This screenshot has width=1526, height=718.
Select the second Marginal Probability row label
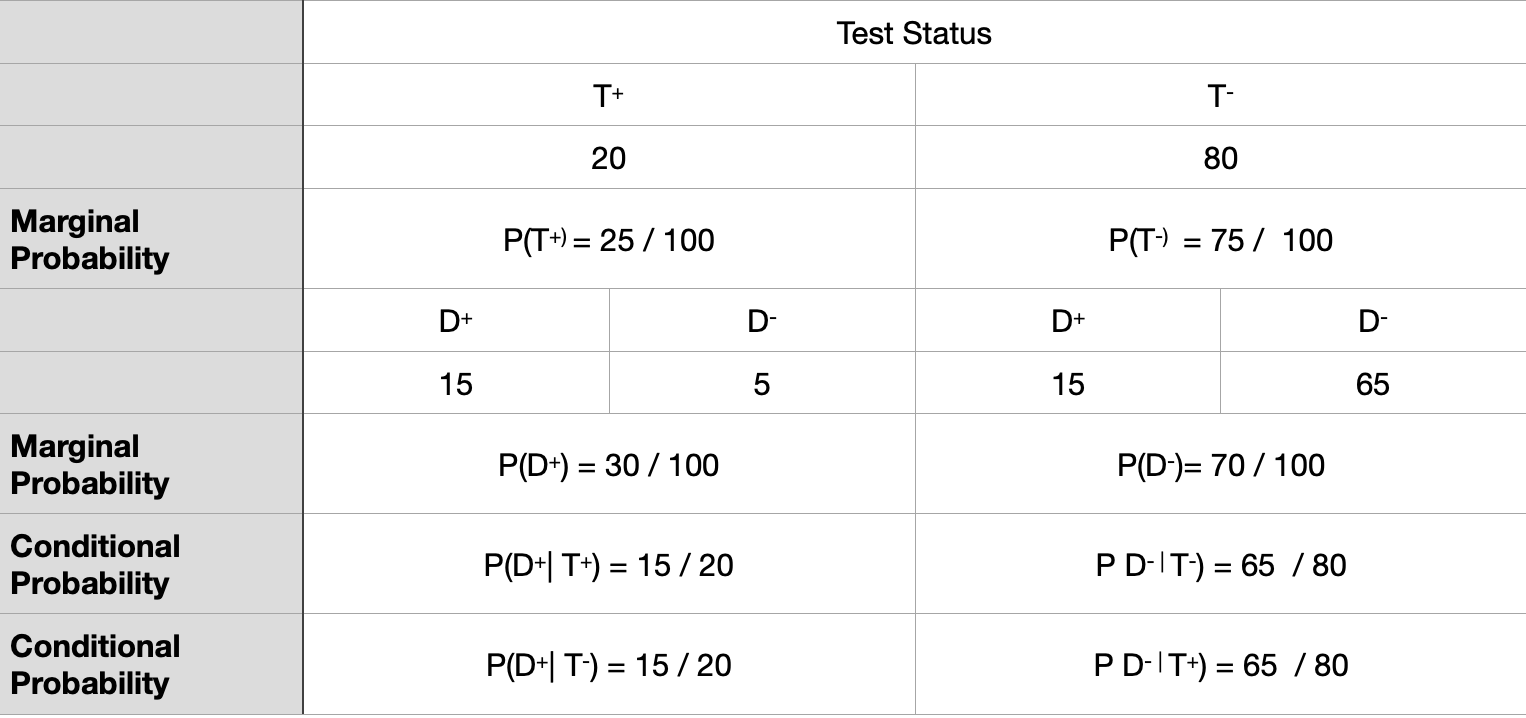pos(90,465)
